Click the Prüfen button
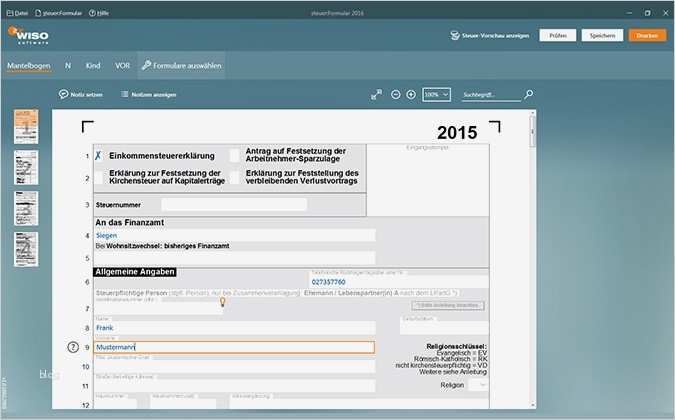This screenshot has height=420, width=675. [x=558, y=36]
